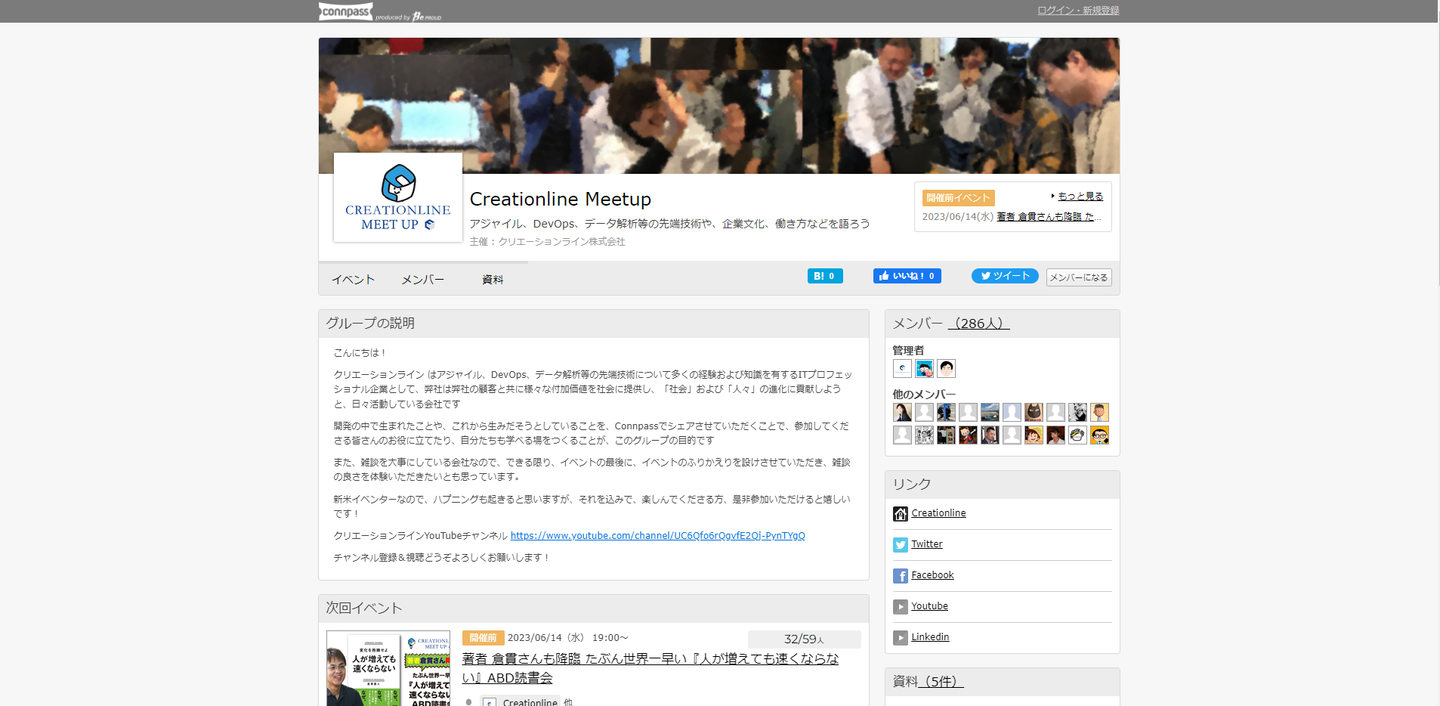Open the 資料 tab
Image resolution: width=1440 pixels, height=706 pixels.
[493, 279]
